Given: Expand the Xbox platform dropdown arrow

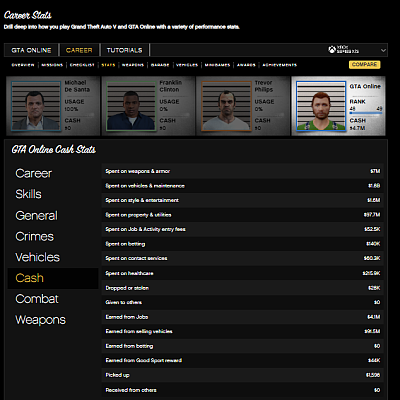Looking at the screenshot, I should pos(383,50).
